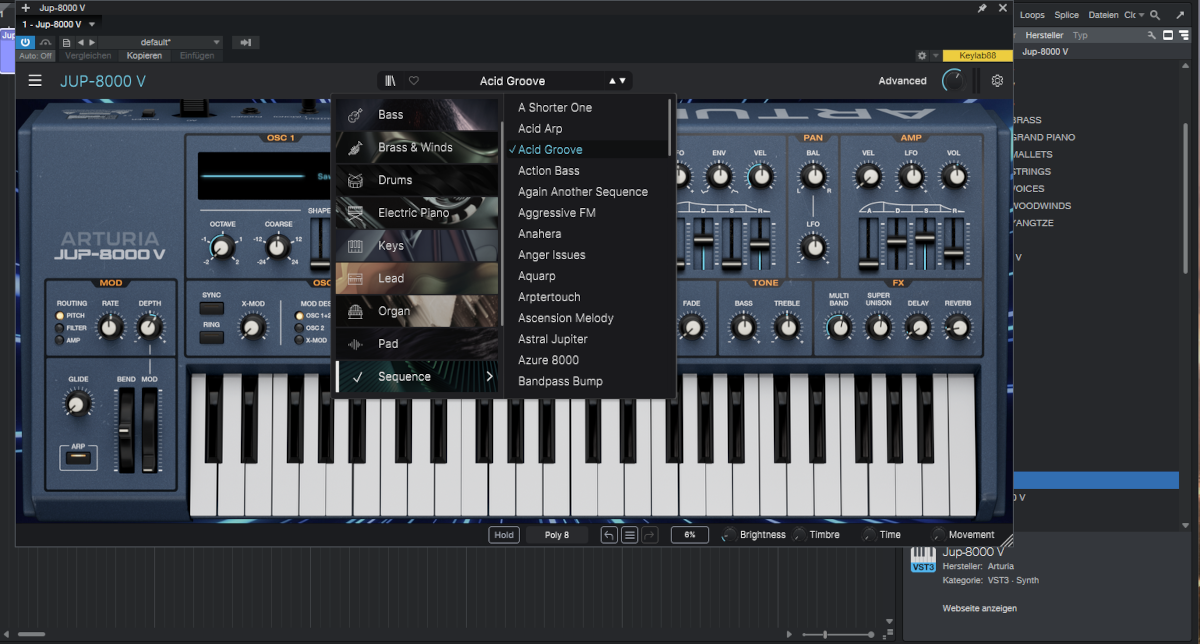Turn on the SYNC switch
This screenshot has width=1200, height=644.
[x=211, y=310]
